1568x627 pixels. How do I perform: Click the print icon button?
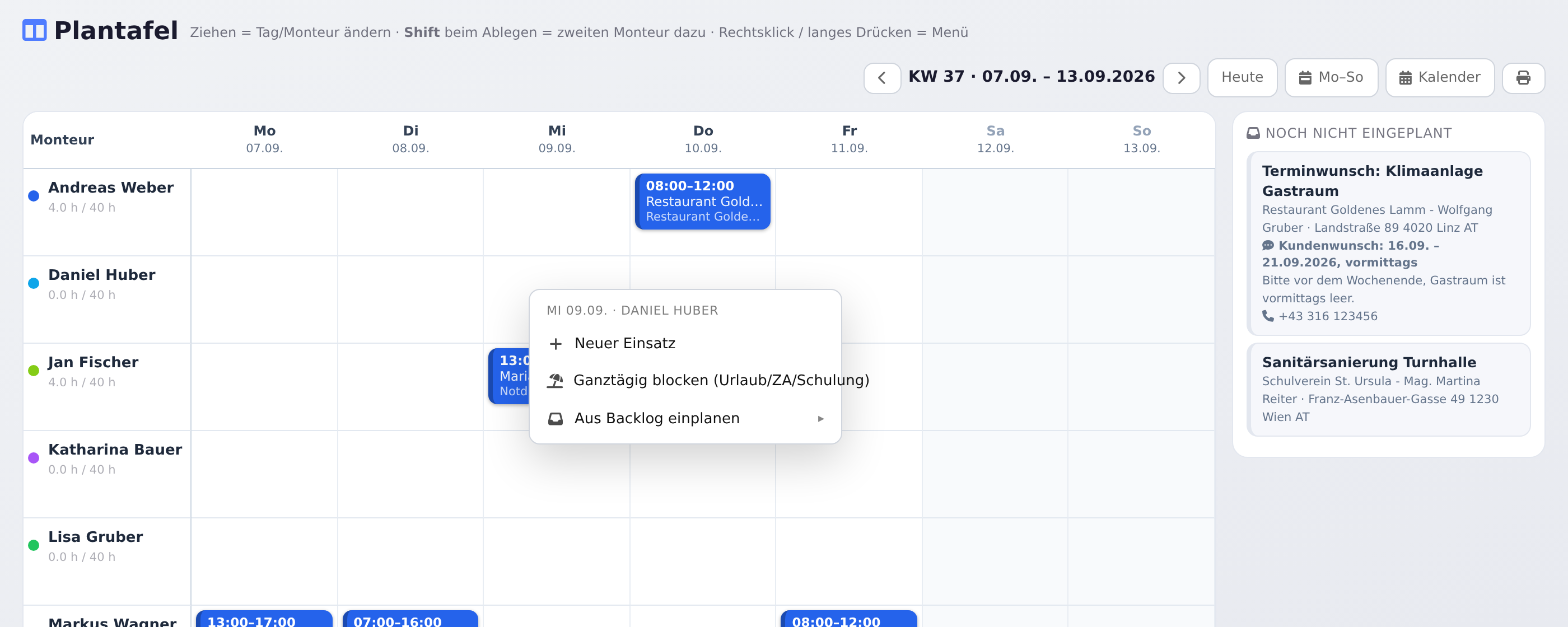(x=1523, y=78)
